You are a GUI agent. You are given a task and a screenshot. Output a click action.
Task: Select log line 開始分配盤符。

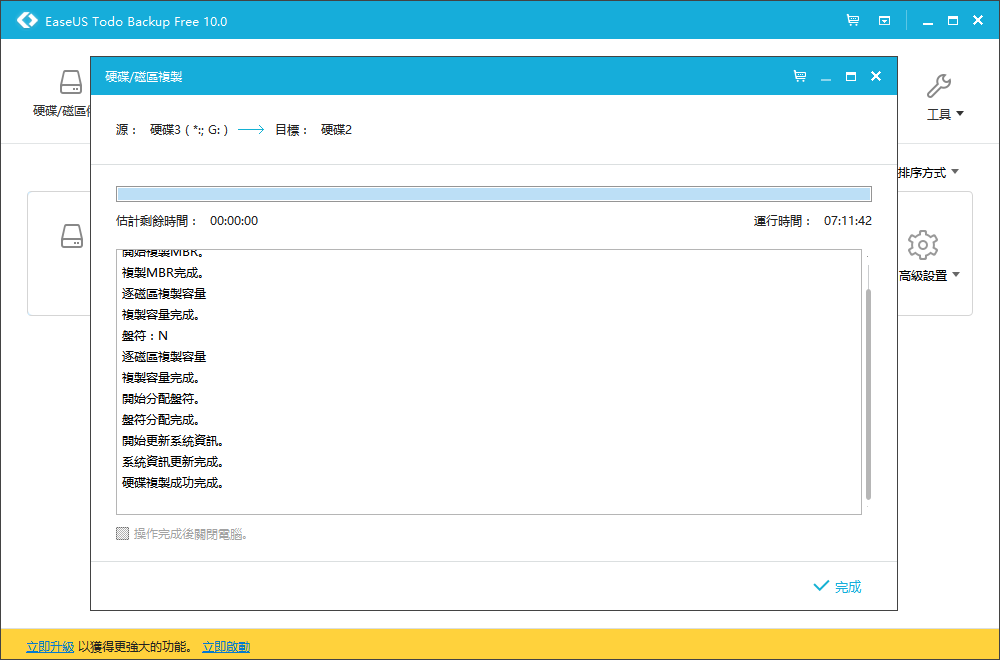(162, 399)
